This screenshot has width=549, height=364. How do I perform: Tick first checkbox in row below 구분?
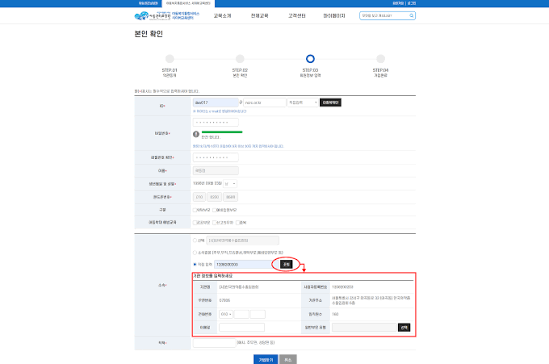pos(195,223)
